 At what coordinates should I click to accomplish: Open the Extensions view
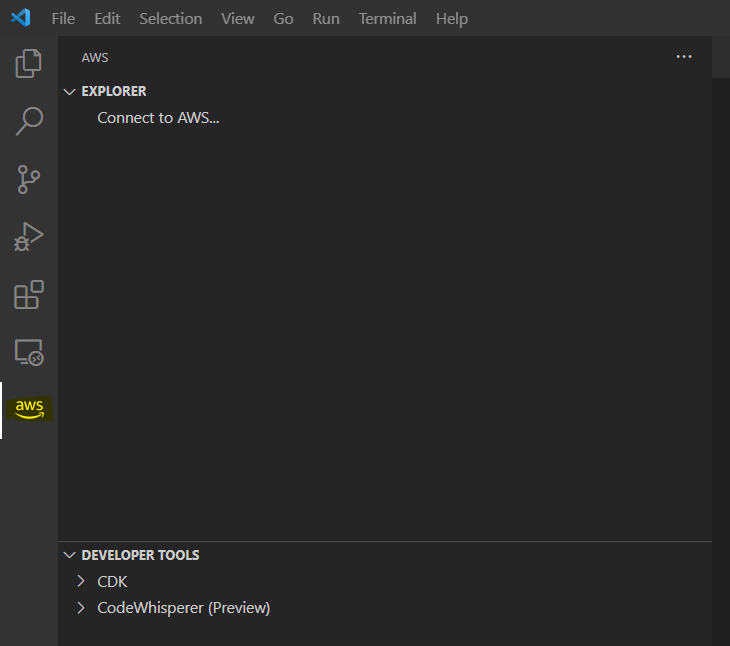(x=29, y=295)
